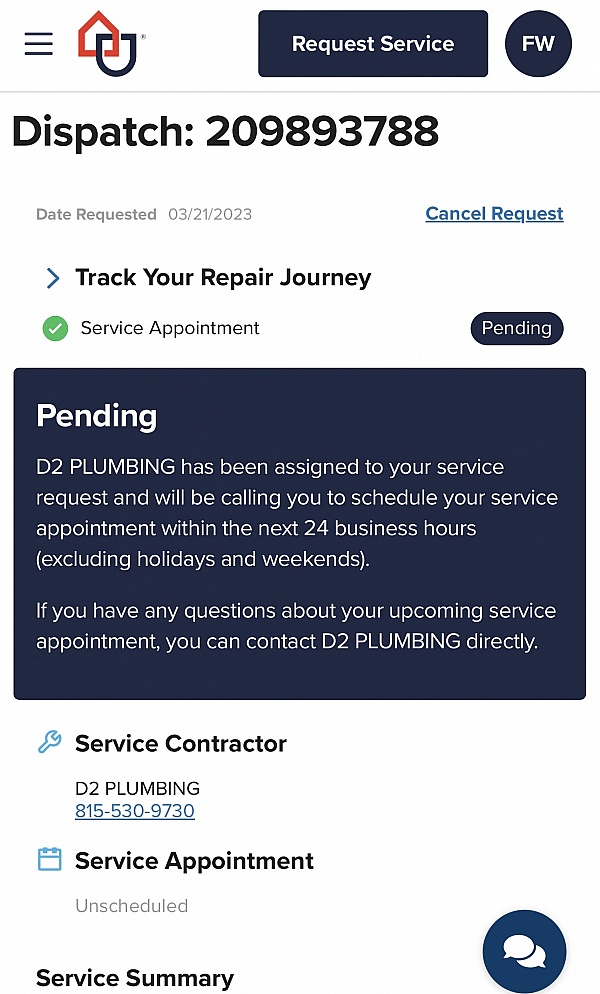Viewport: 600px width, 994px height.
Task: Click the Dispatch 209893788 heading
Action: 225,132
